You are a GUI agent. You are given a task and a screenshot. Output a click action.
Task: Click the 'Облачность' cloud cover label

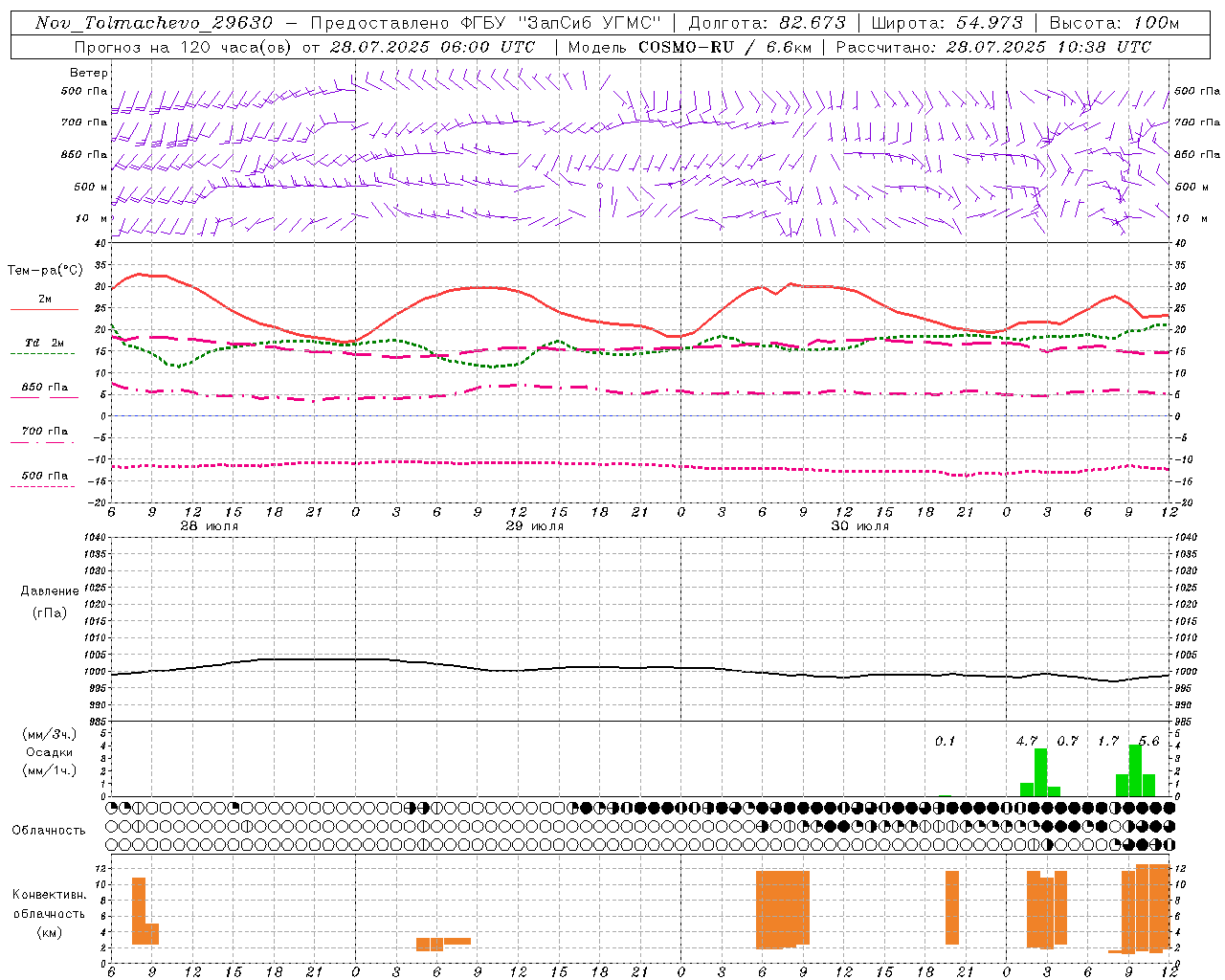coord(49,830)
